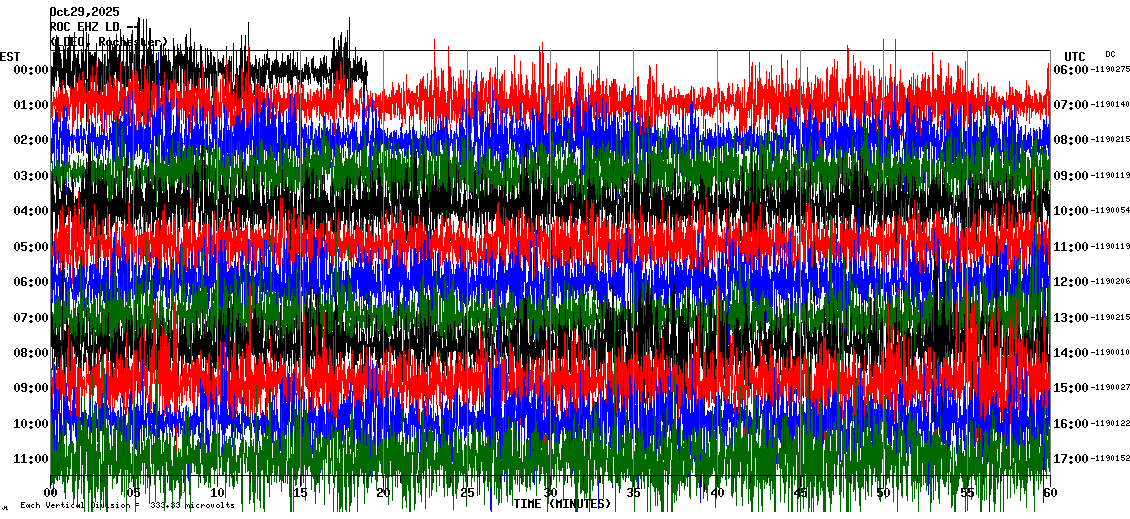Image resolution: width=1130 pixels, height=519 pixels.
Task: Click the 05 minute tick label
Action: [x=134, y=493]
